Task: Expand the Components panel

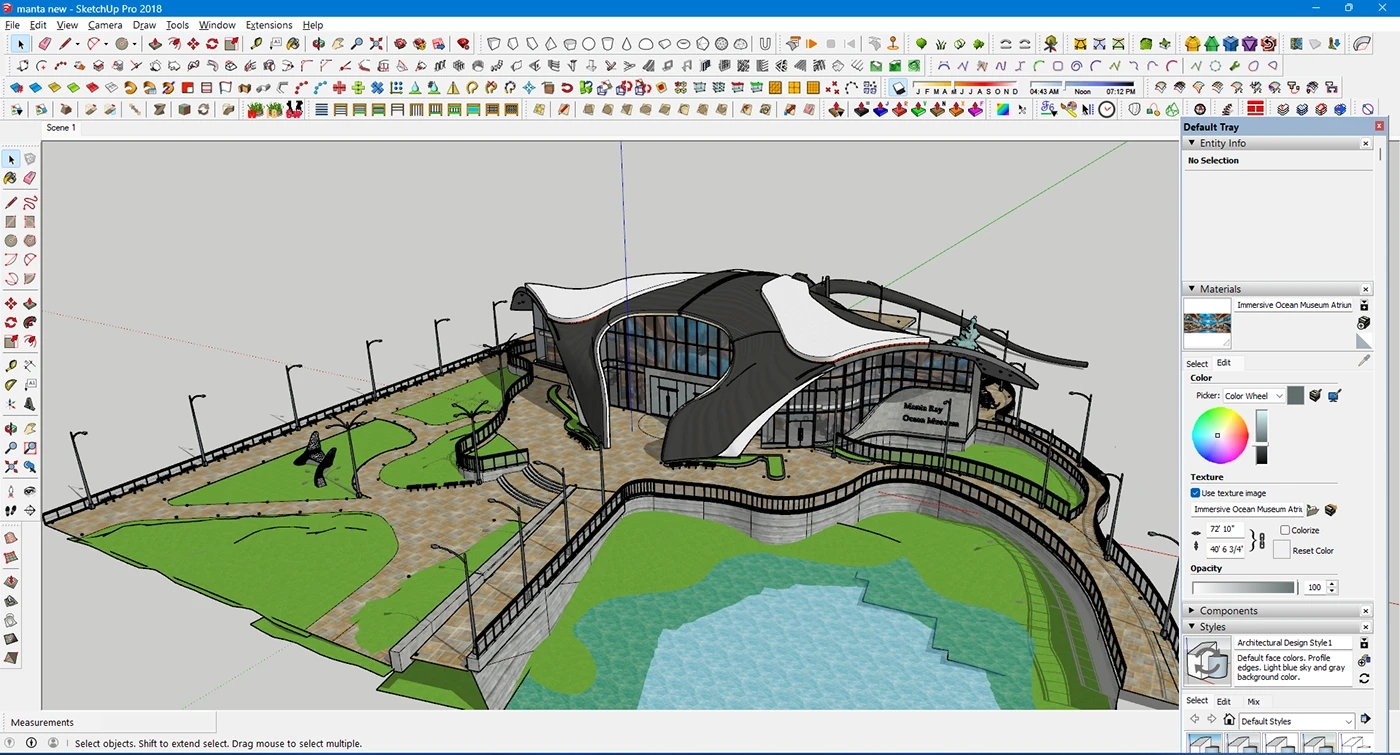Action: [x=1192, y=610]
